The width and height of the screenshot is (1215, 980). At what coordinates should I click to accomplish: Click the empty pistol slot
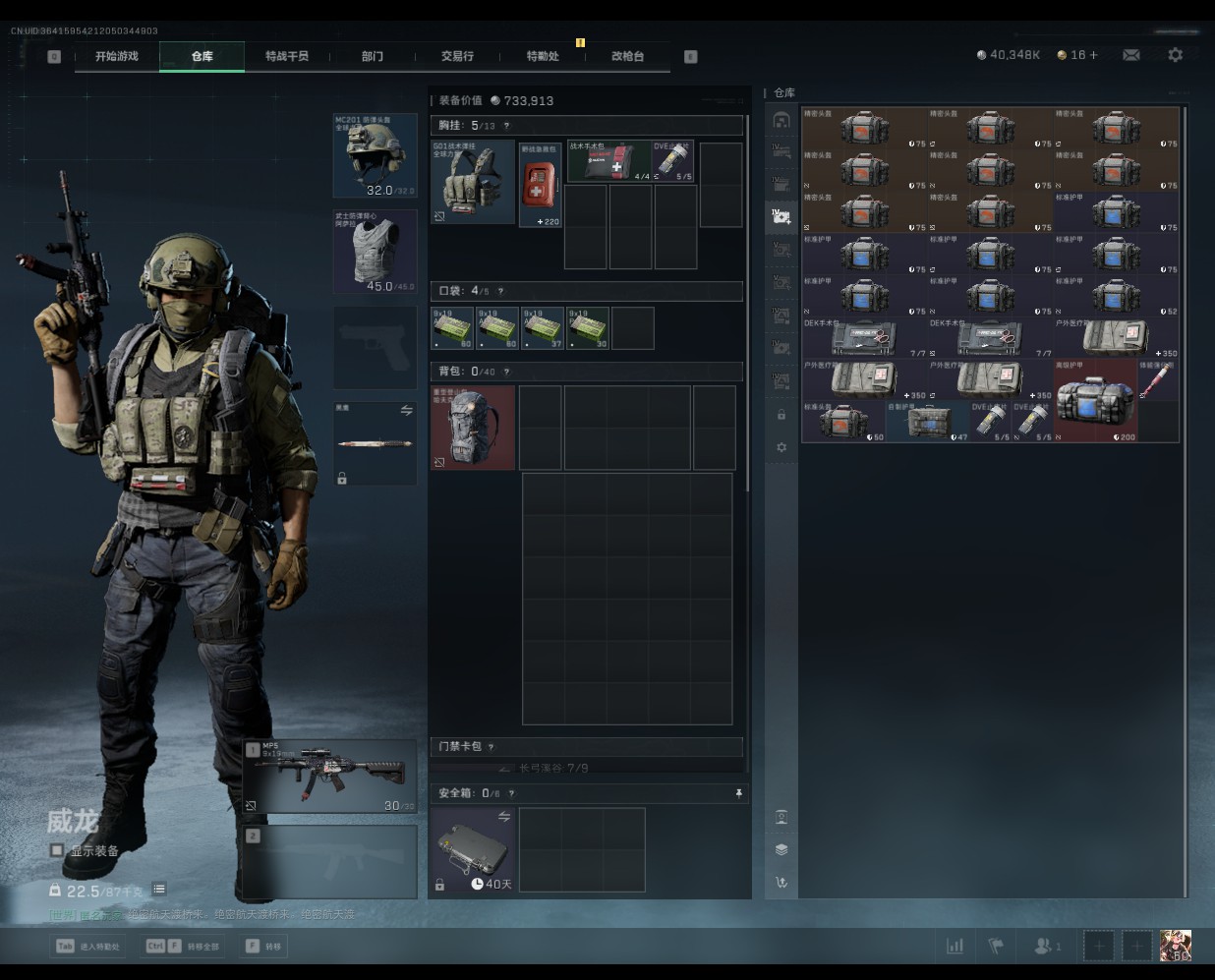click(x=375, y=348)
